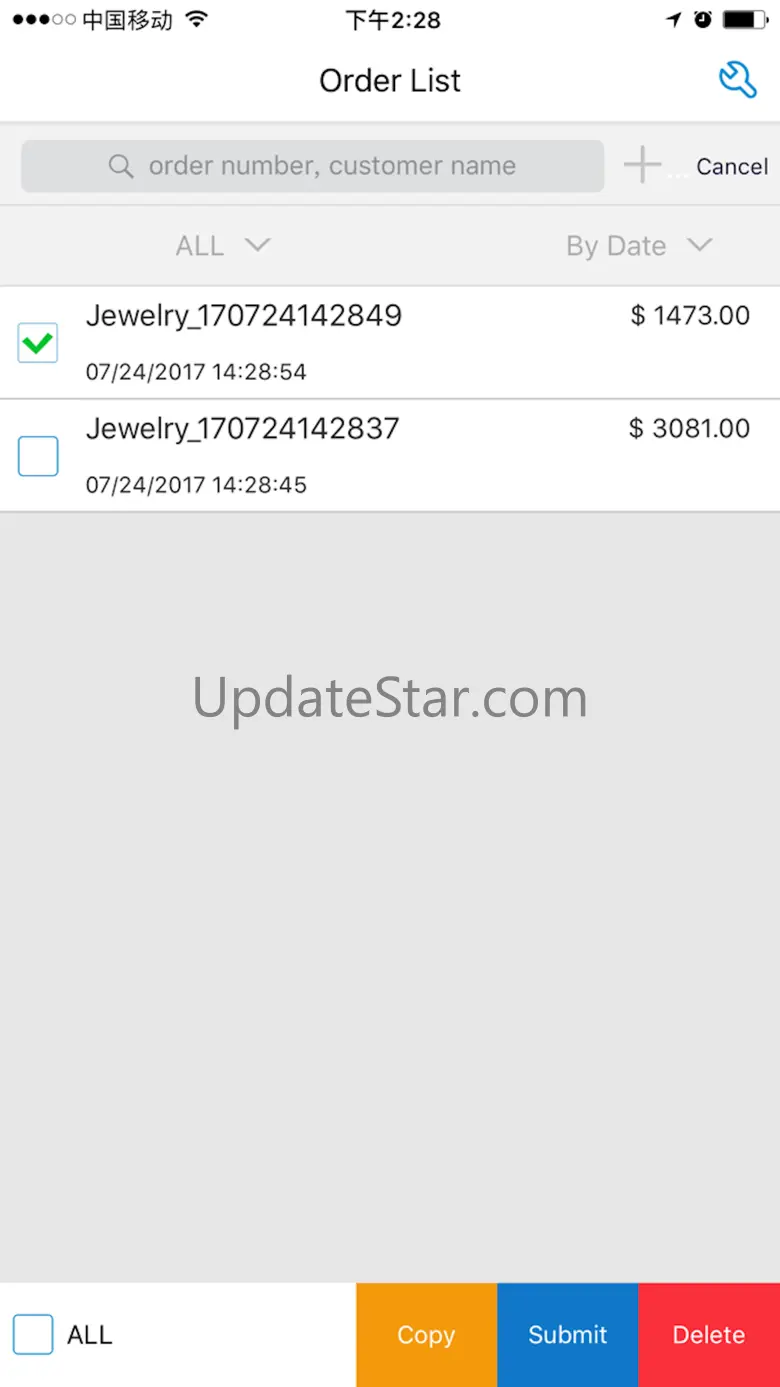This screenshot has height=1387, width=780.
Task: Click chevron next to By Date
Action: click(x=700, y=245)
